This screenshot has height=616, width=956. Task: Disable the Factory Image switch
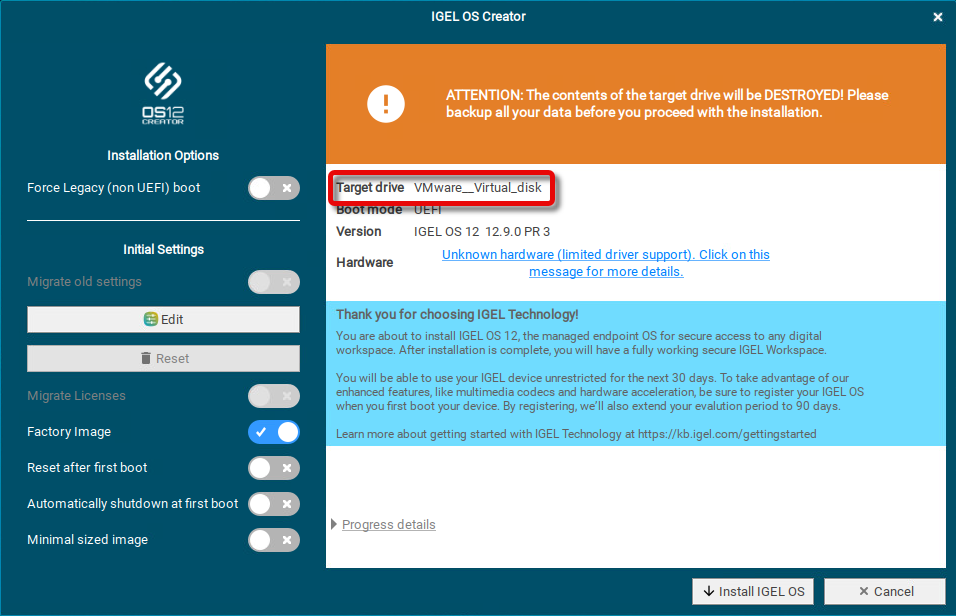[x=274, y=432]
